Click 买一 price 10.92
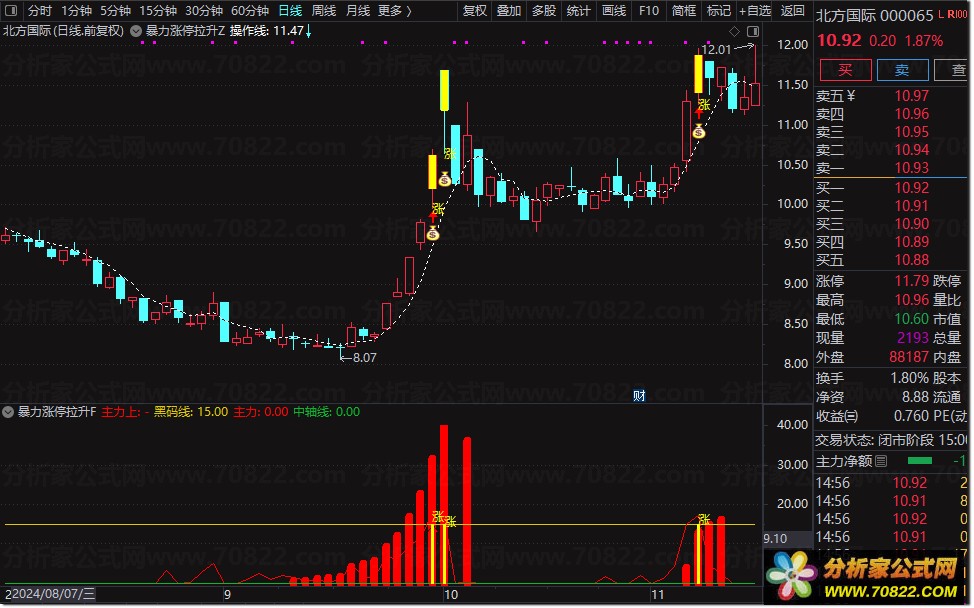Viewport: 974px width, 608px height. (x=911, y=188)
